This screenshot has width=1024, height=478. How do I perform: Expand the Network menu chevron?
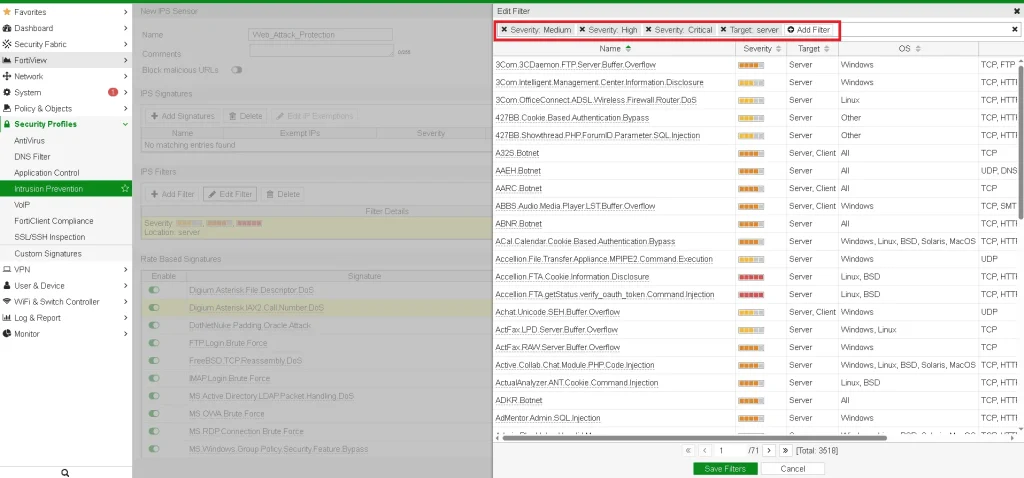pos(125,76)
